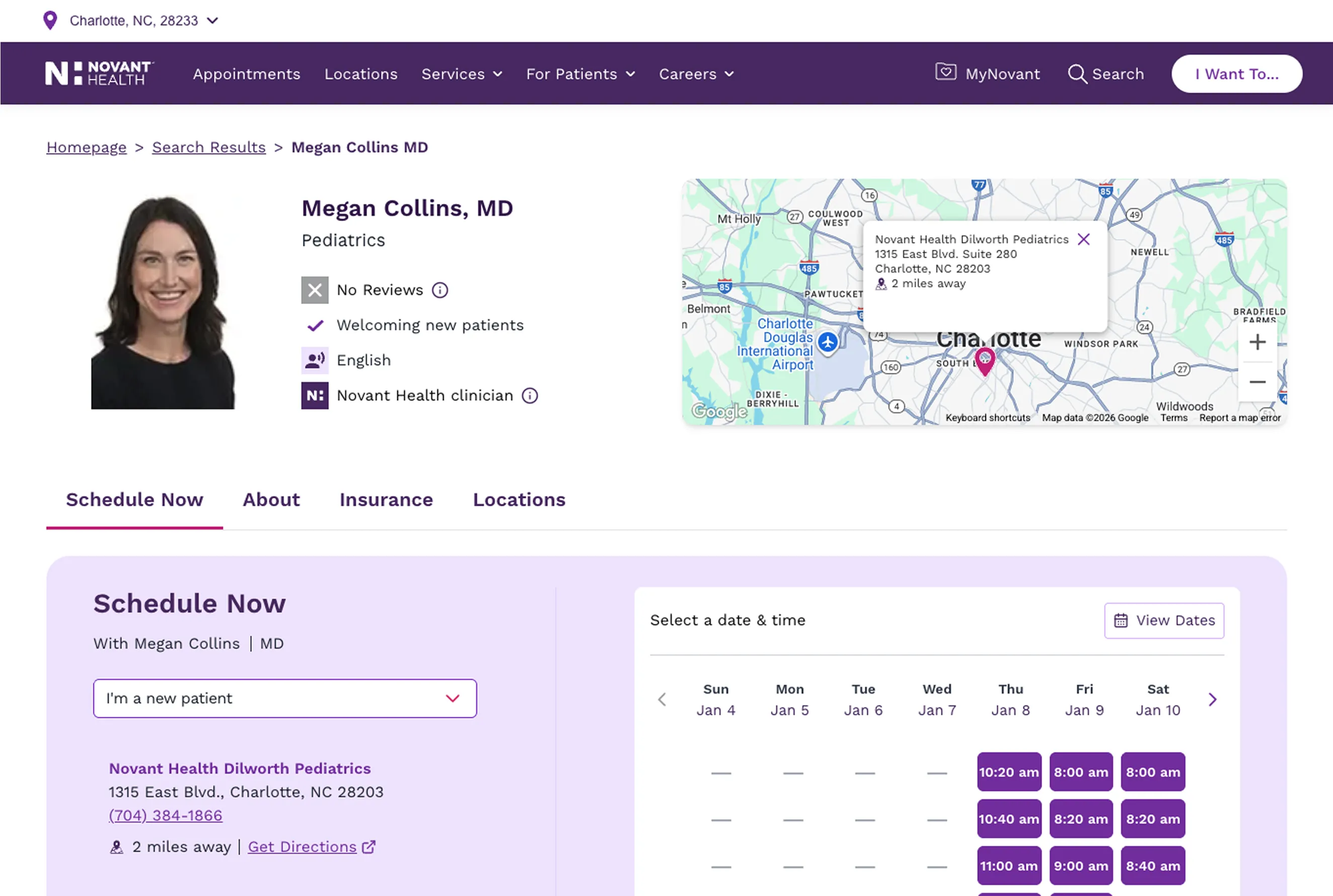Close the Dilworth Pediatrics map popup
The width and height of the screenshot is (1333, 896).
click(1083, 240)
